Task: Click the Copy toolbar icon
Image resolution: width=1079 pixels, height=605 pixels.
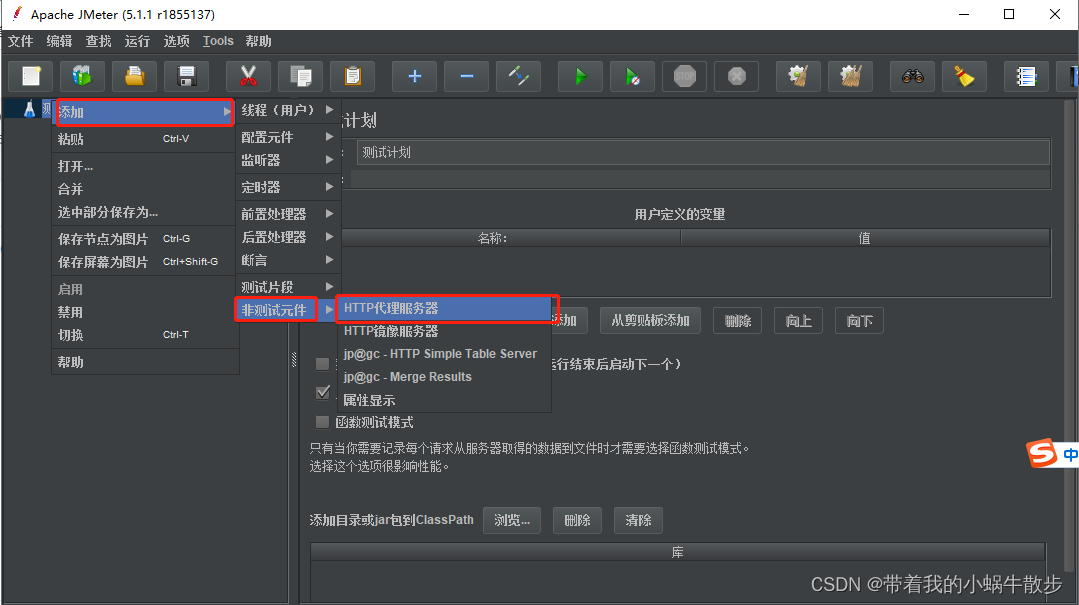Action: (301, 76)
